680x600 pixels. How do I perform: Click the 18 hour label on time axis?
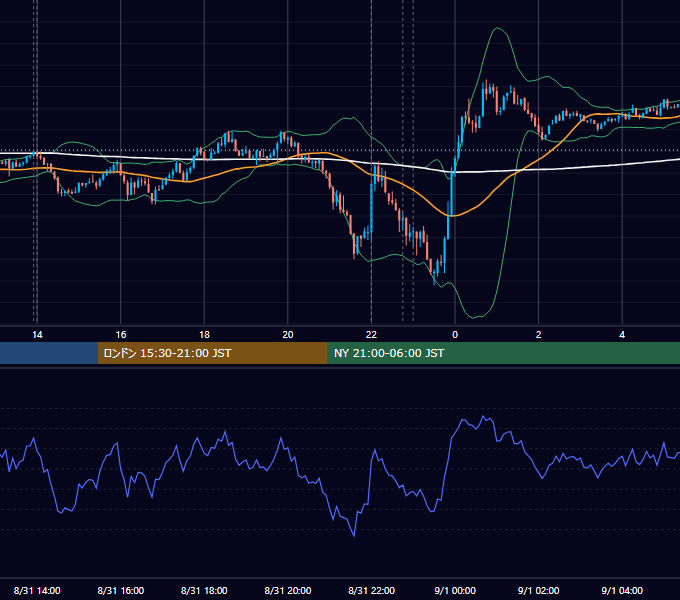point(204,334)
